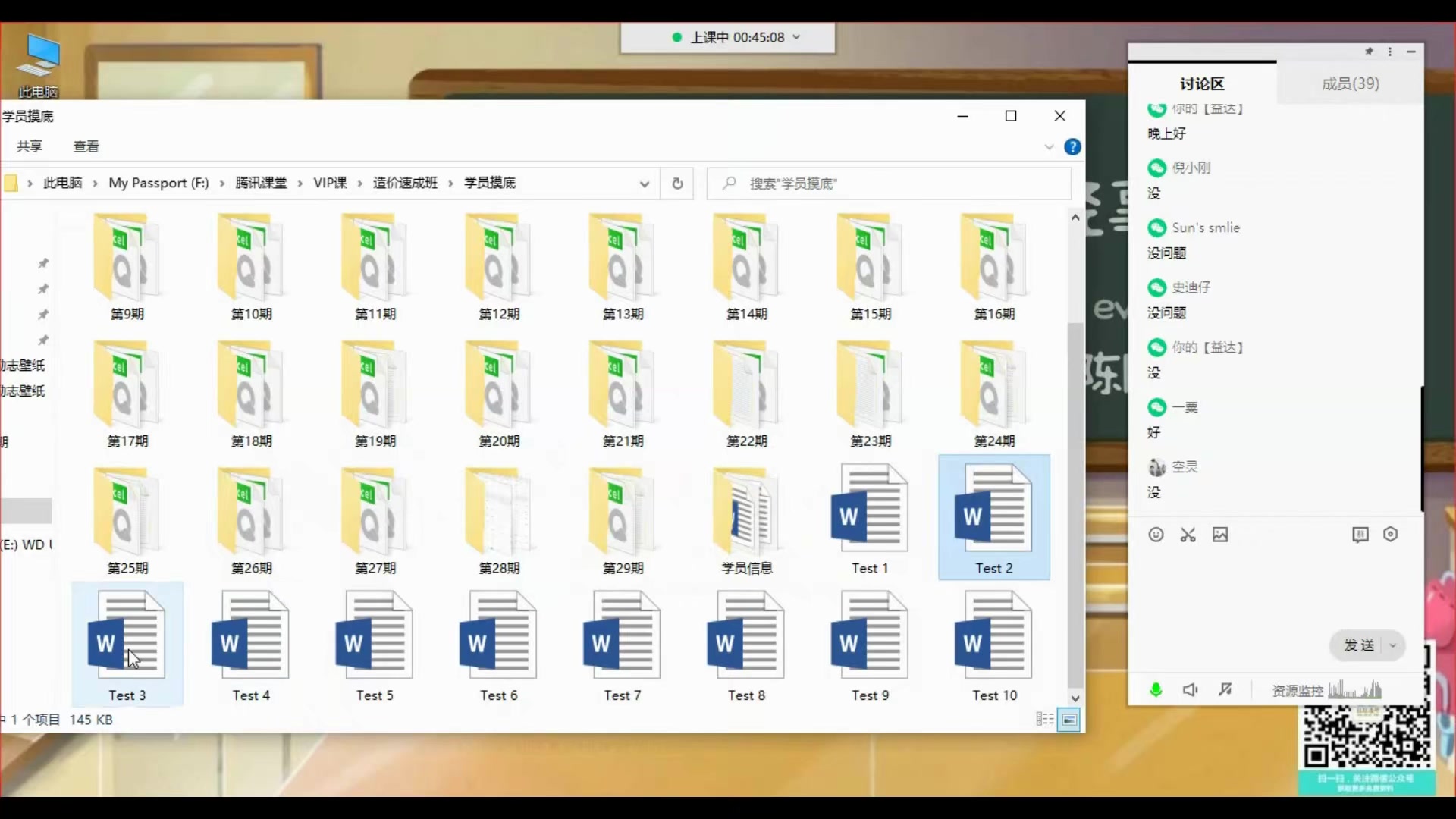Expand breadcrumb arrow after 此电脑
Image resolution: width=1456 pixels, height=819 pixels.
click(x=96, y=184)
